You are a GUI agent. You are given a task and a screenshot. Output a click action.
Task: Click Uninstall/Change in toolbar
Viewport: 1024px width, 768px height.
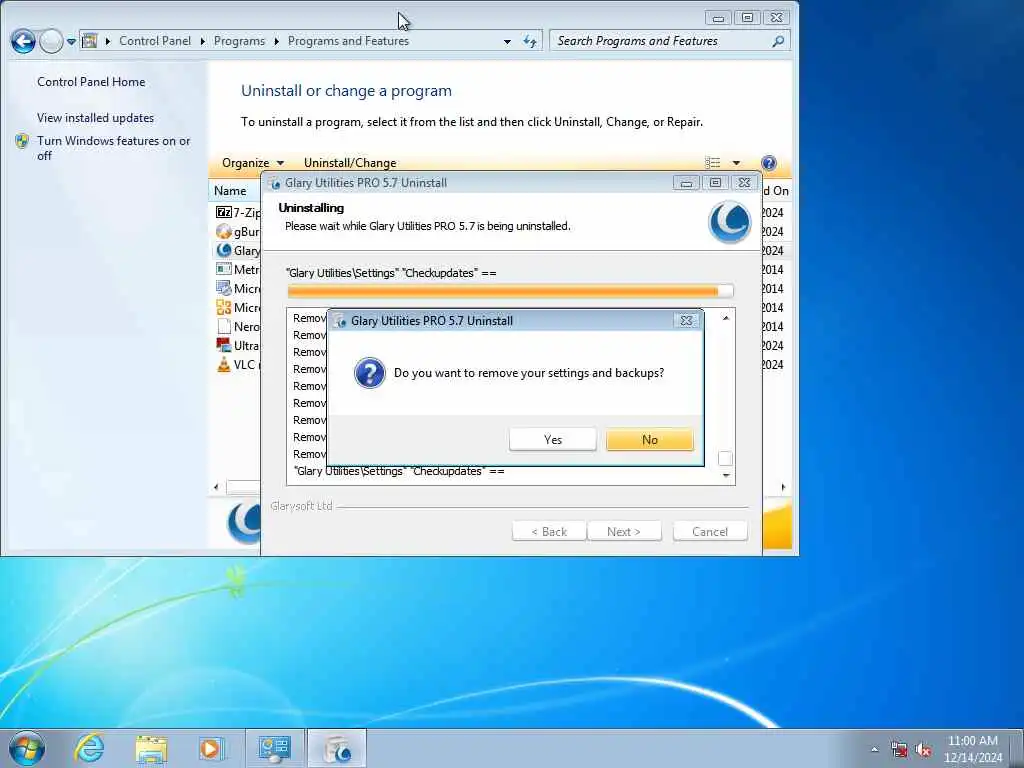click(350, 163)
